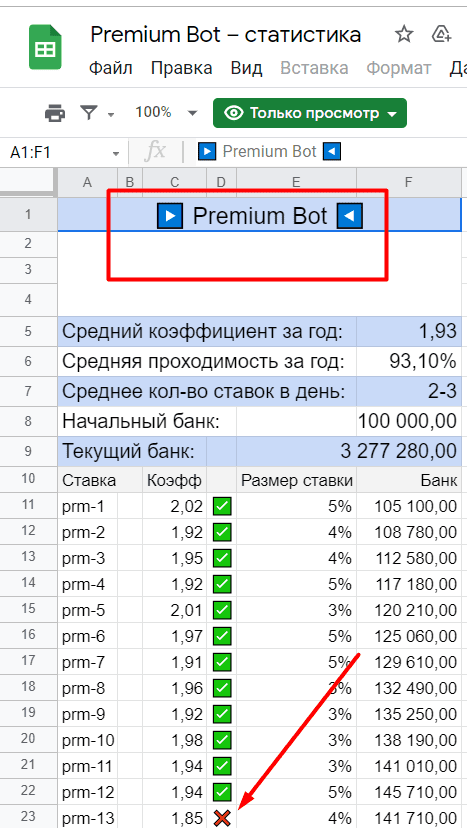Select the cell 3 277 280,00
This screenshot has height=828, width=467.
[349, 451]
